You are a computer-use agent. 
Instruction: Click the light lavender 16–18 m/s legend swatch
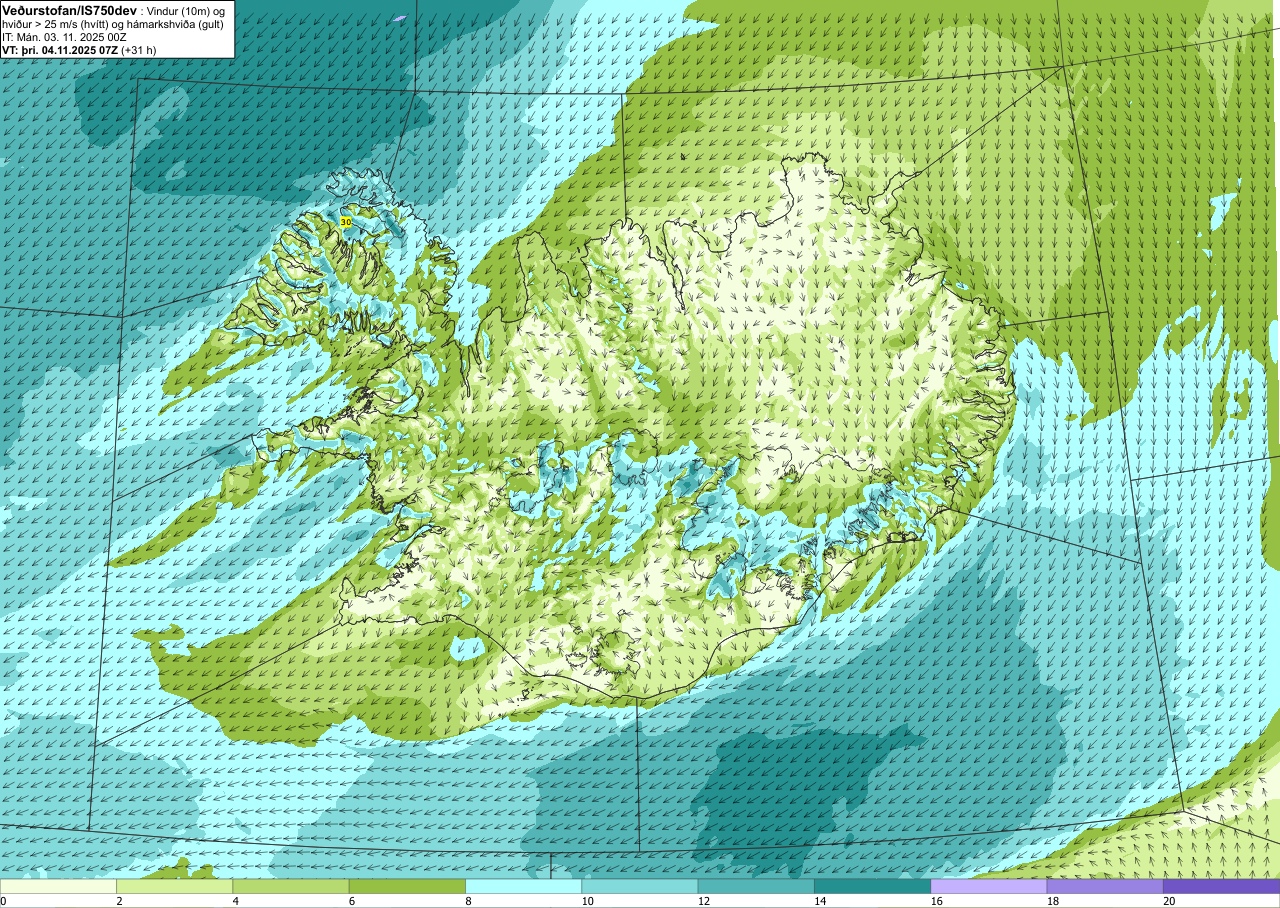[x=989, y=886]
